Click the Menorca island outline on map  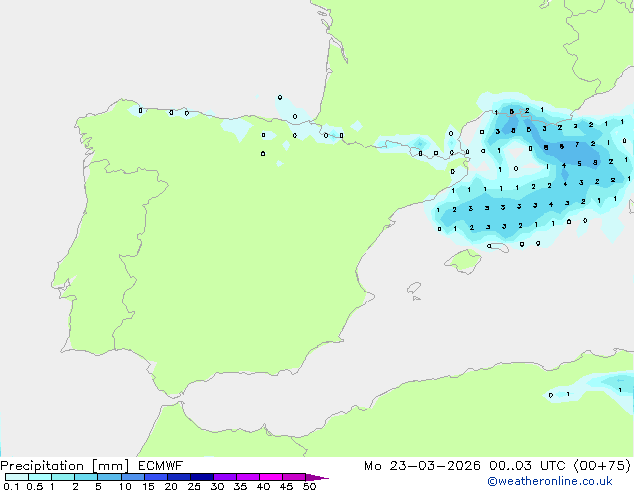498,247
